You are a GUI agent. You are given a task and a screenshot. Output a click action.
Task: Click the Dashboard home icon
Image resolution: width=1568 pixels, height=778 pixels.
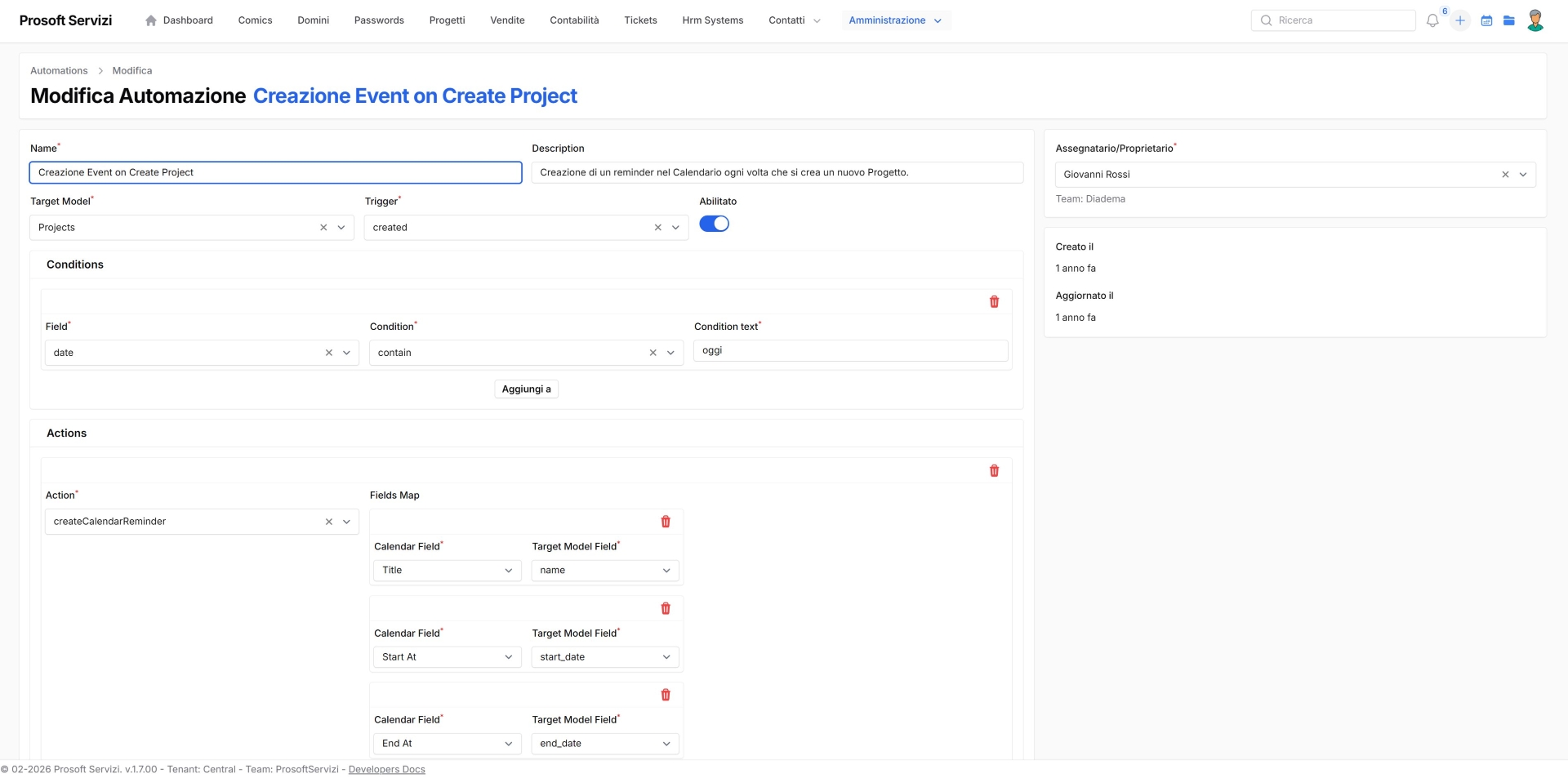(151, 20)
